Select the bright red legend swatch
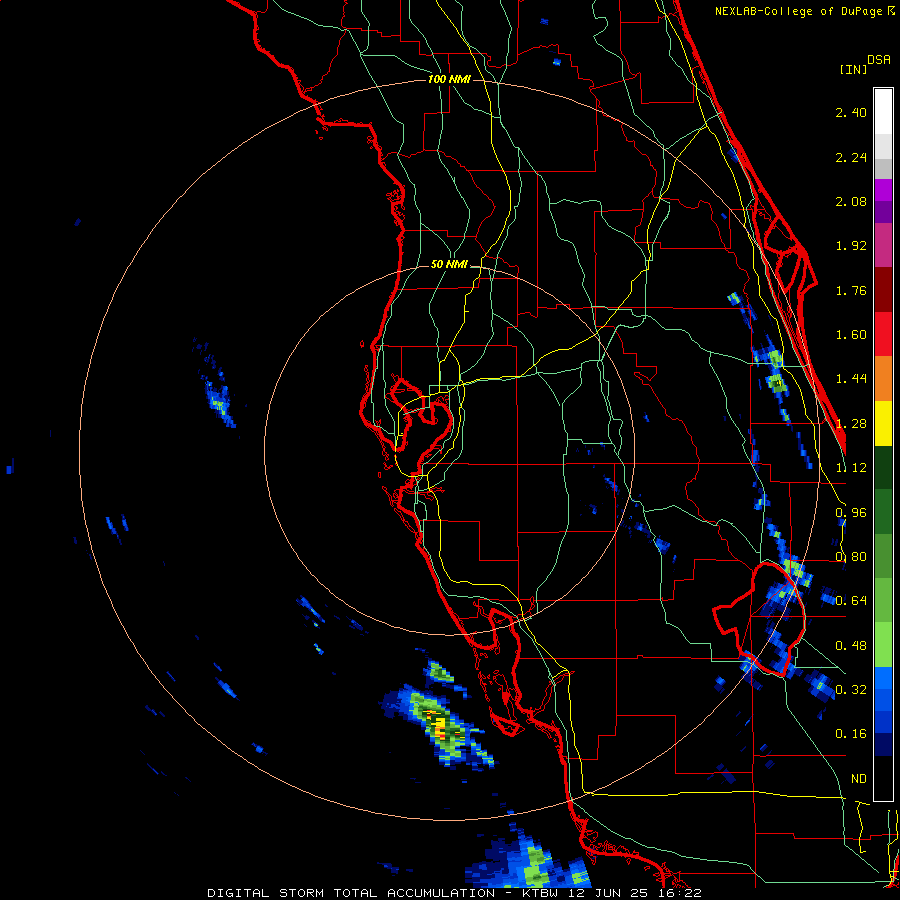Image resolution: width=900 pixels, height=900 pixels. tap(883, 334)
